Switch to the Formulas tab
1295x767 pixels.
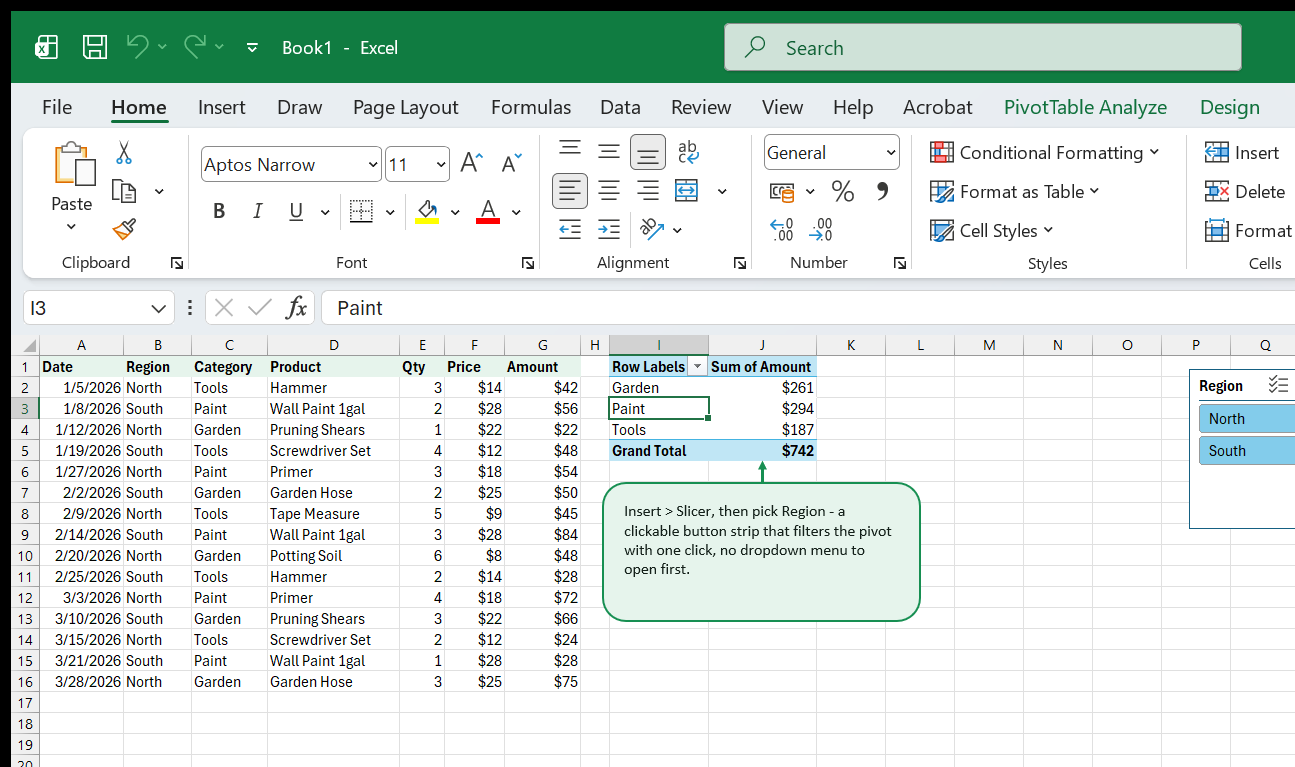(x=531, y=107)
